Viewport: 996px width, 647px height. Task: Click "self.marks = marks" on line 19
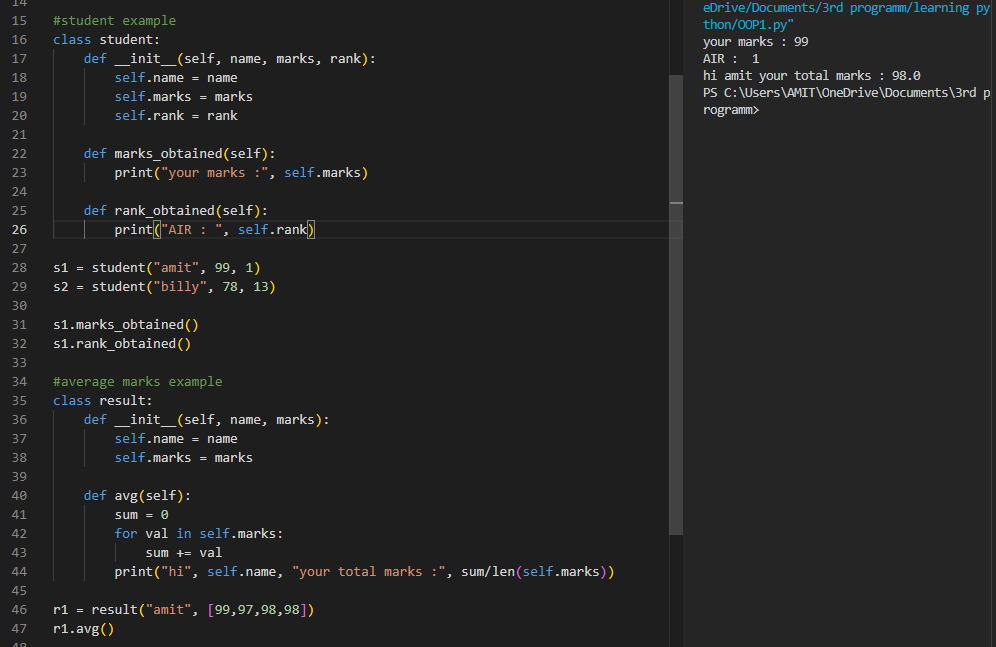[x=184, y=97]
